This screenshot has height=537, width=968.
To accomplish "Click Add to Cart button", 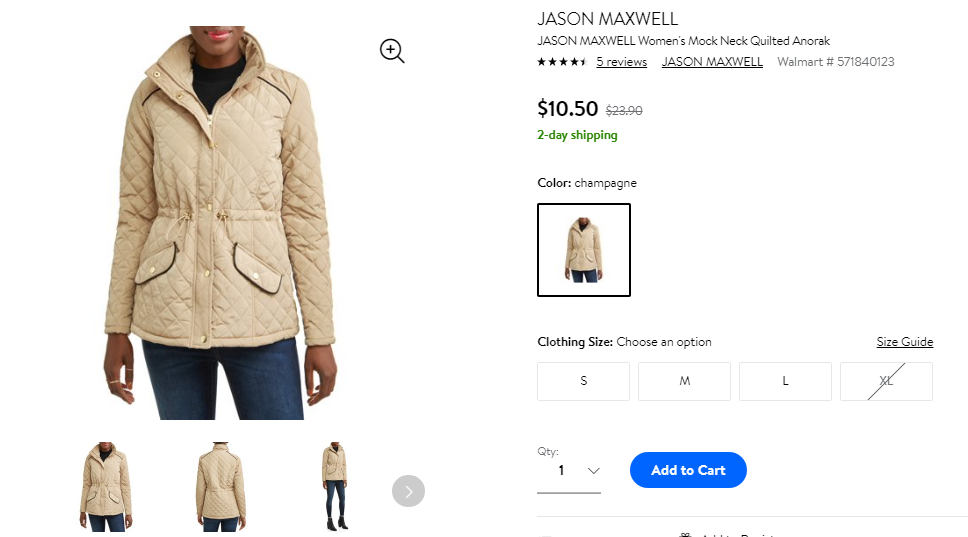I will click(x=688, y=470).
